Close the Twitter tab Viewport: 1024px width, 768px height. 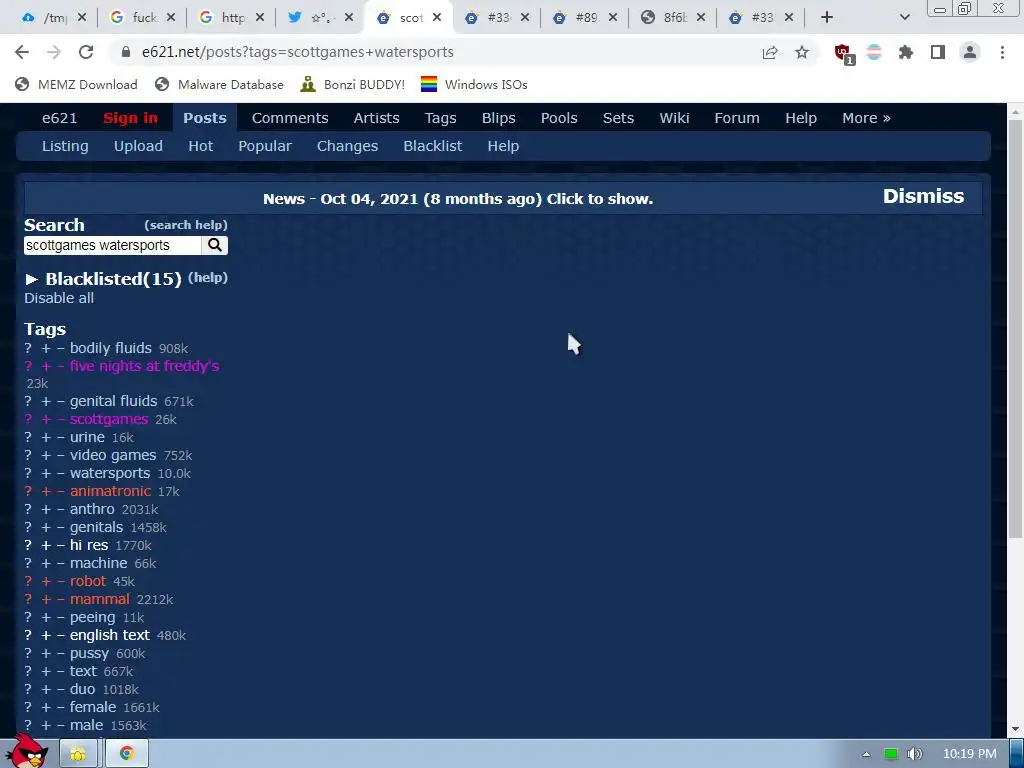tap(349, 18)
